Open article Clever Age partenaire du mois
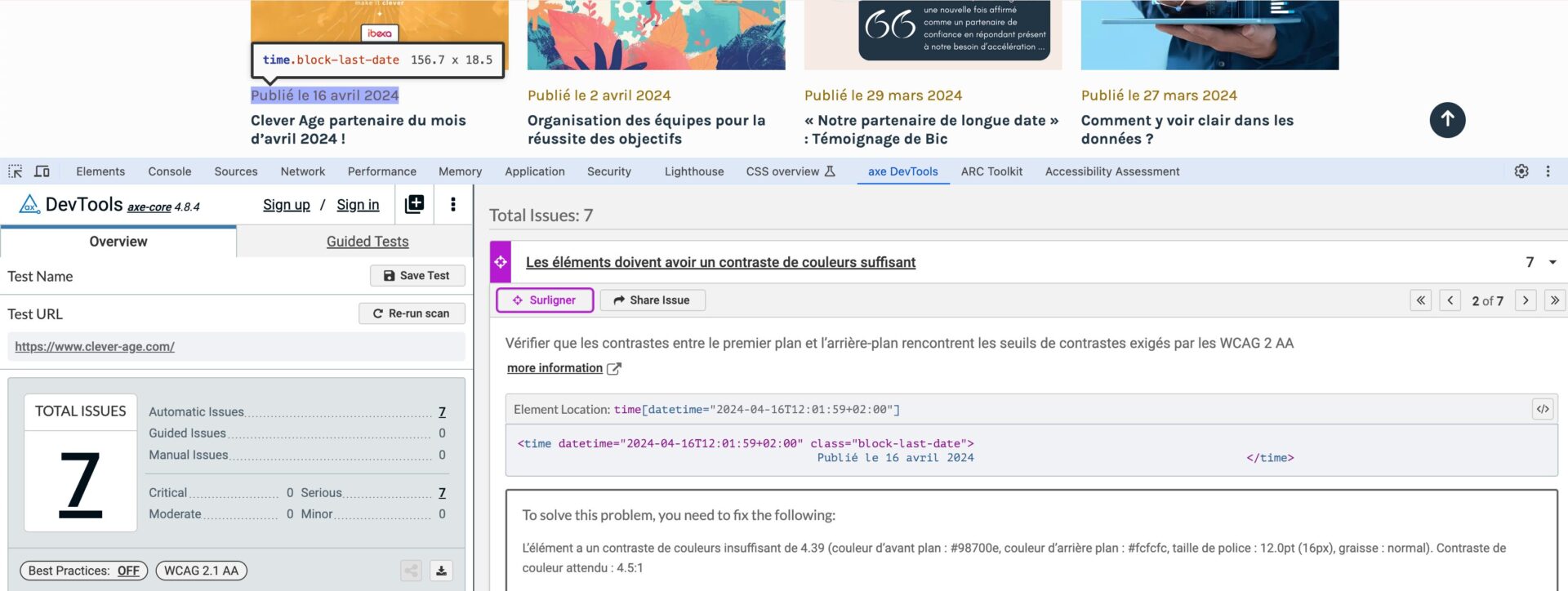The height and width of the screenshot is (591, 1568). 359,129
